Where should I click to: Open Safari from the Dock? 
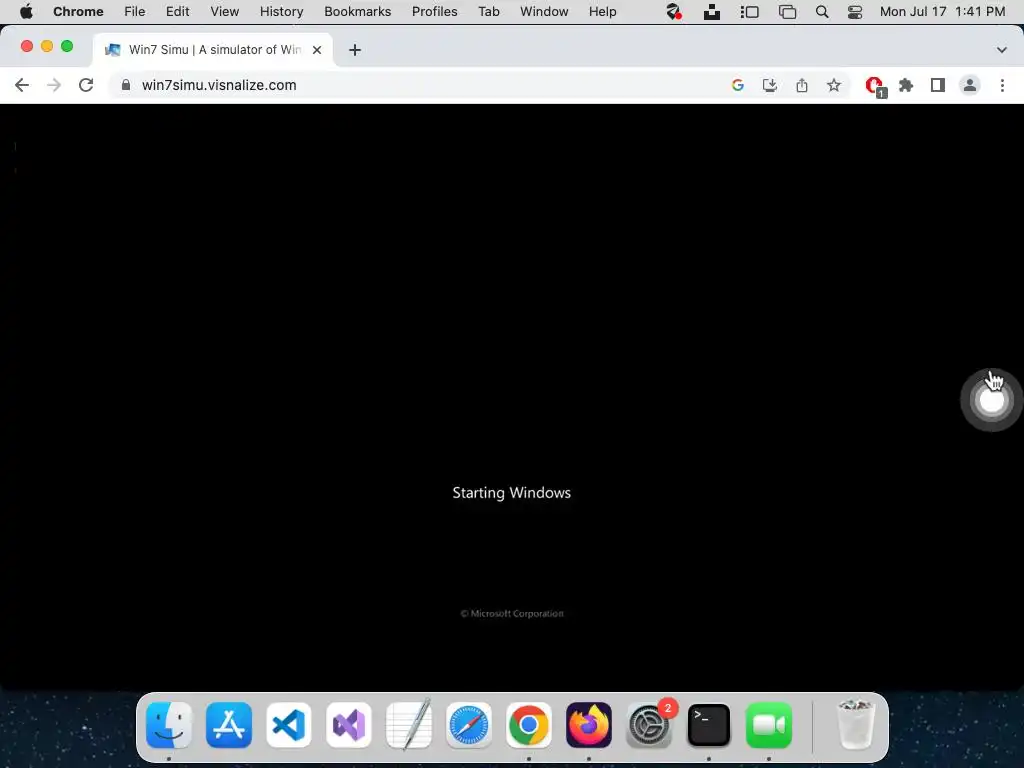coord(469,725)
